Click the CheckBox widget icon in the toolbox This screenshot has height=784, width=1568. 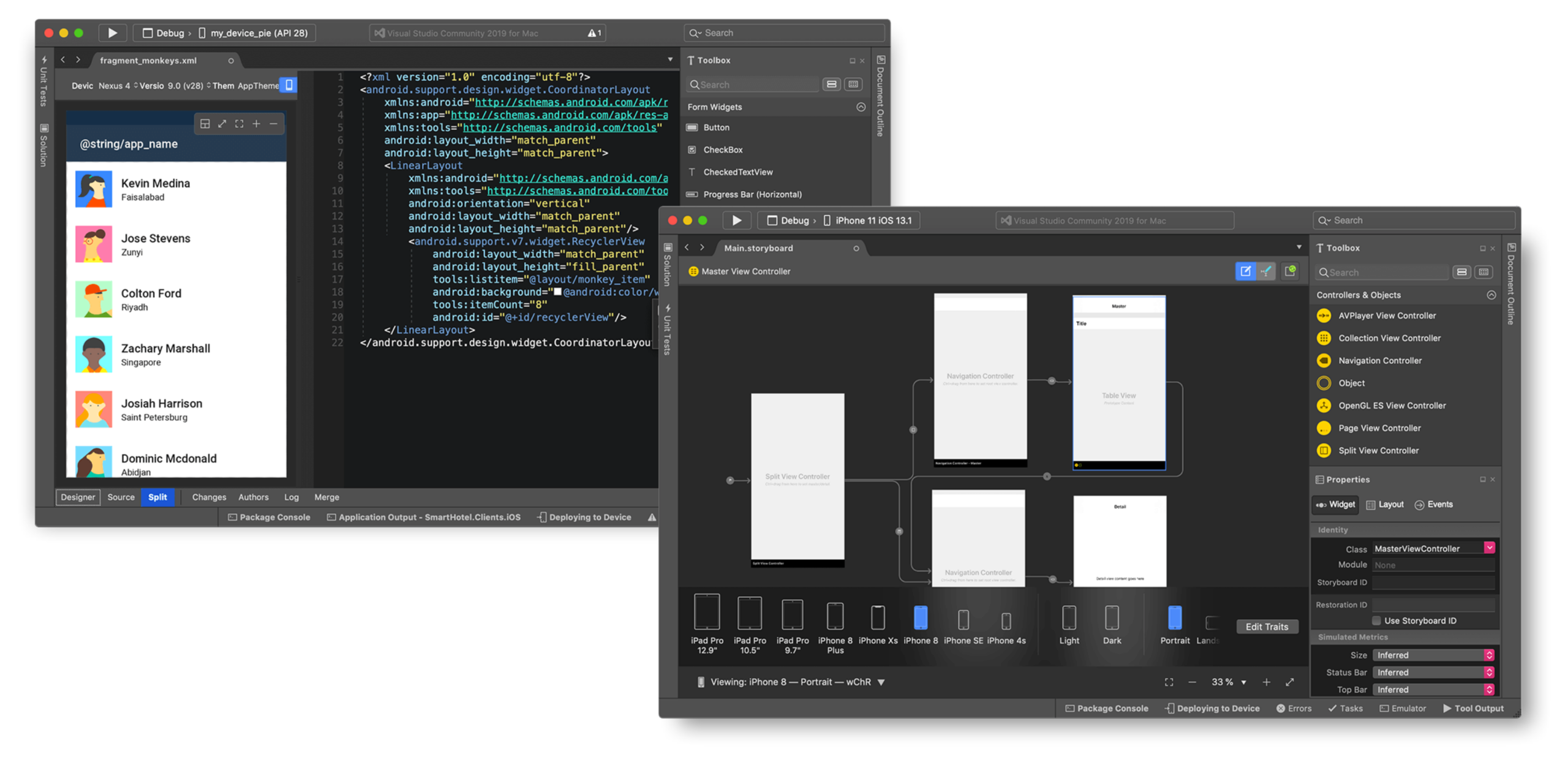[x=692, y=150]
